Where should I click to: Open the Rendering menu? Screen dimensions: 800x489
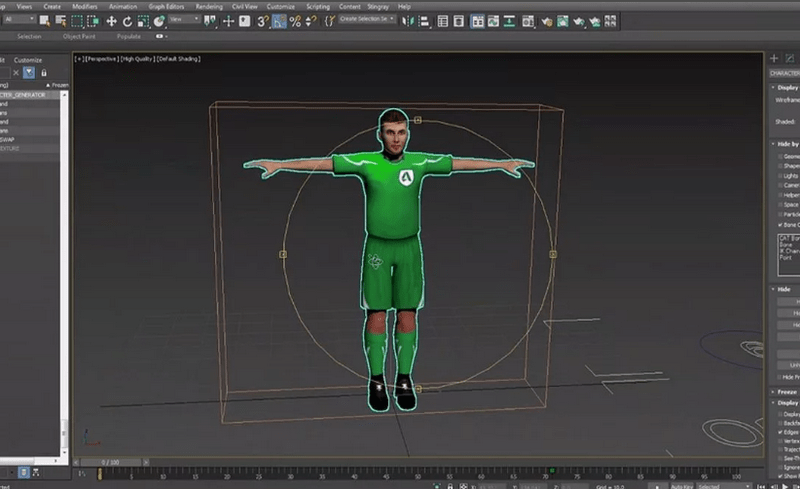coord(209,6)
